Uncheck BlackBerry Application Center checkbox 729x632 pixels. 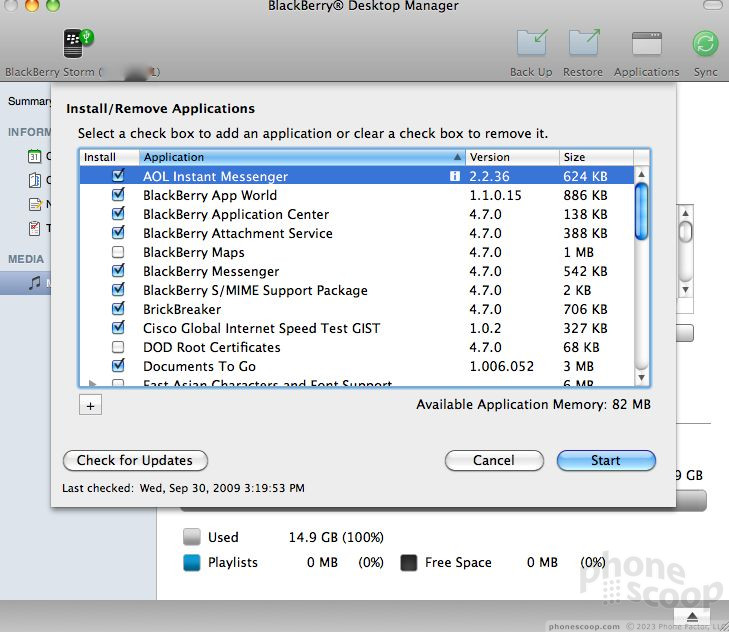click(118, 213)
